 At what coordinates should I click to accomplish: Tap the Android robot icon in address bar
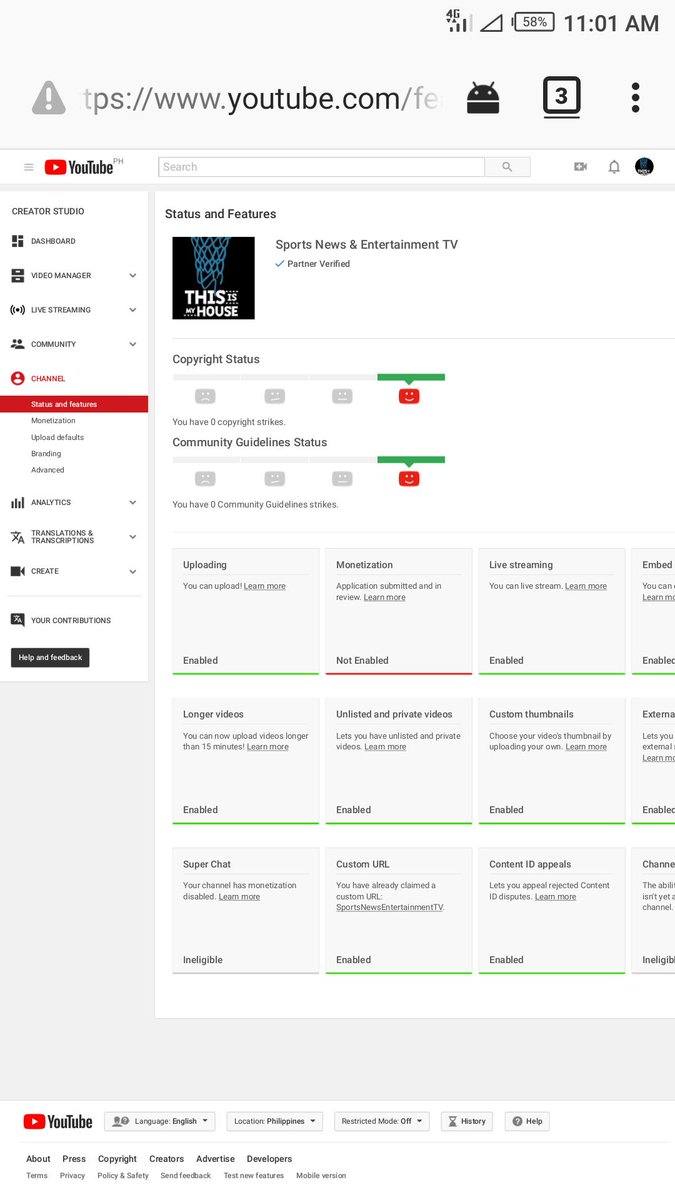point(483,97)
